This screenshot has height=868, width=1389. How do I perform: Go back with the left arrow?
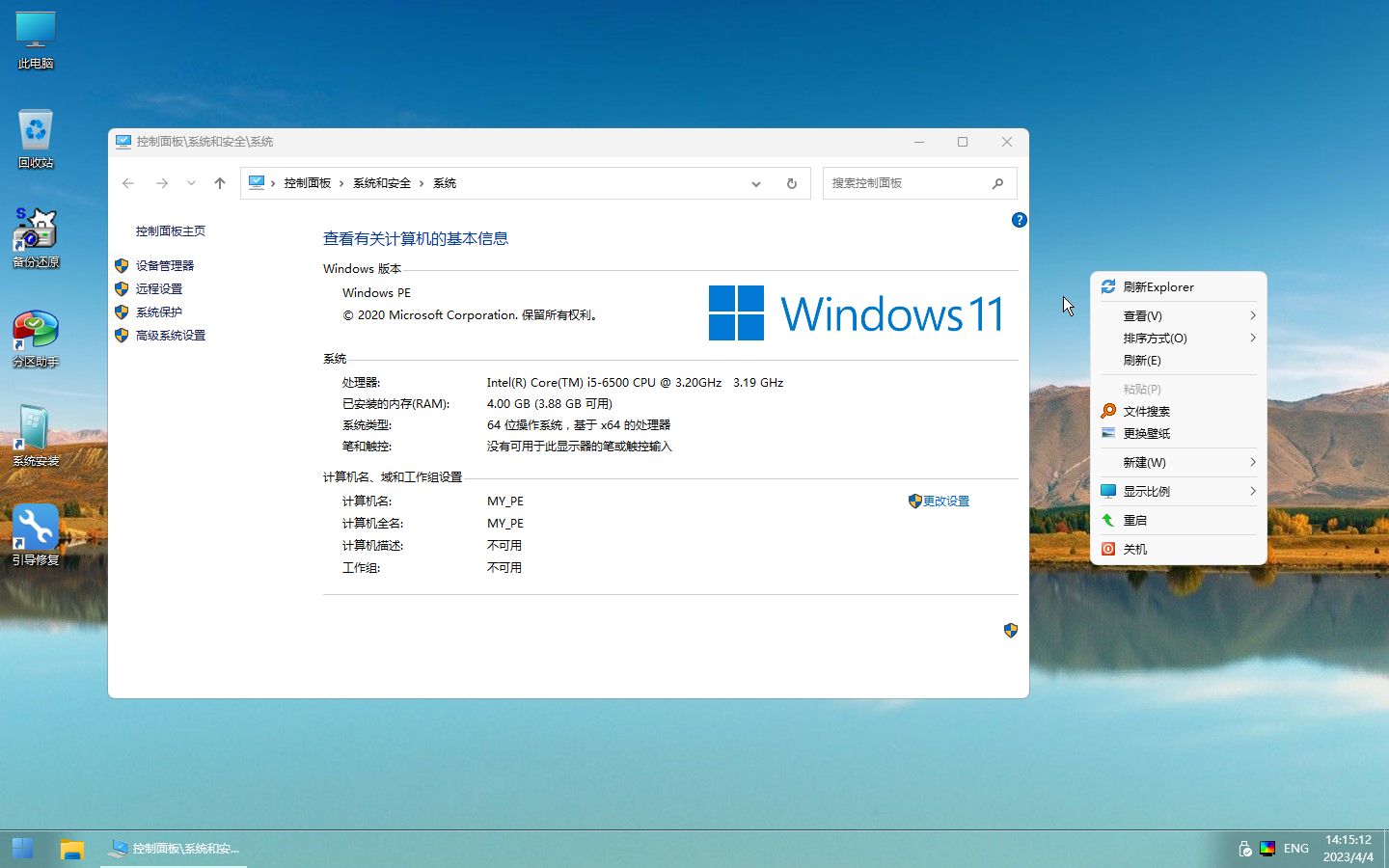pyautogui.click(x=128, y=183)
